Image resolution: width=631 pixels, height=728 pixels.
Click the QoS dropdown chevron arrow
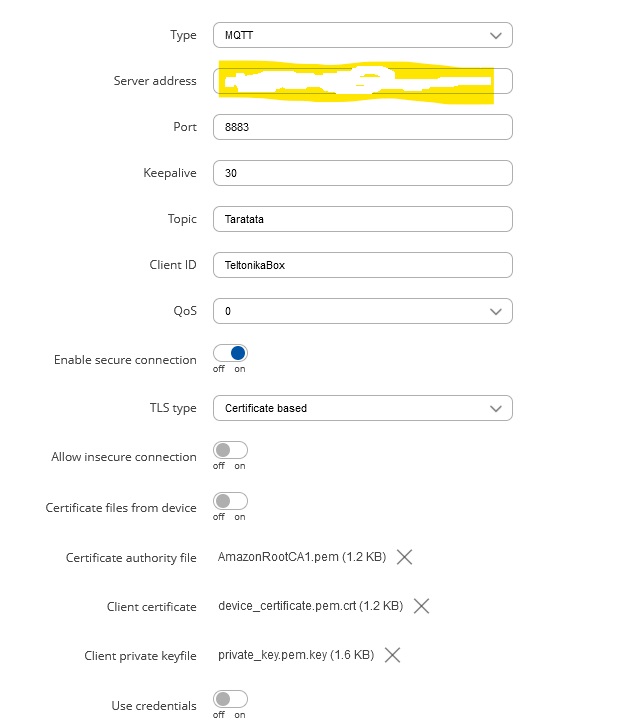point(496,312)
